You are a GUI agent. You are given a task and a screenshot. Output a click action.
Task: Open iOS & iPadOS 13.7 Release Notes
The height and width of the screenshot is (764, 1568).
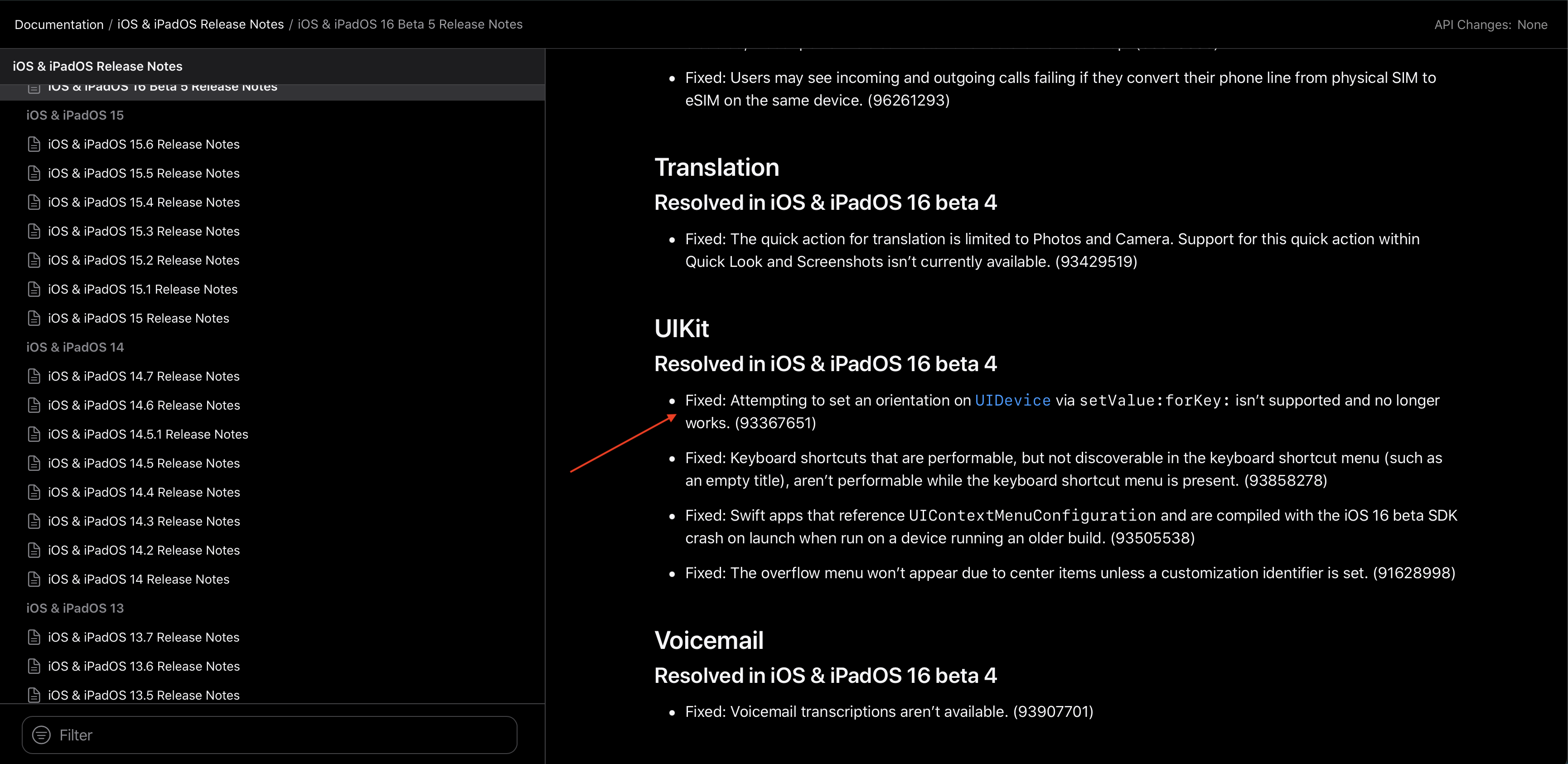[144, 638]
